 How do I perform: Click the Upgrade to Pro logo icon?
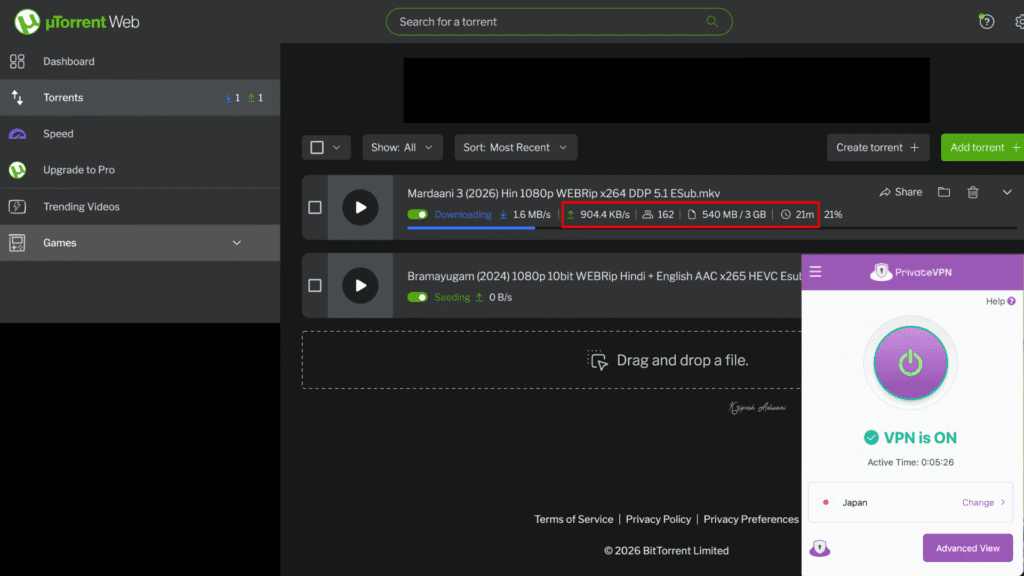(17, 170)
